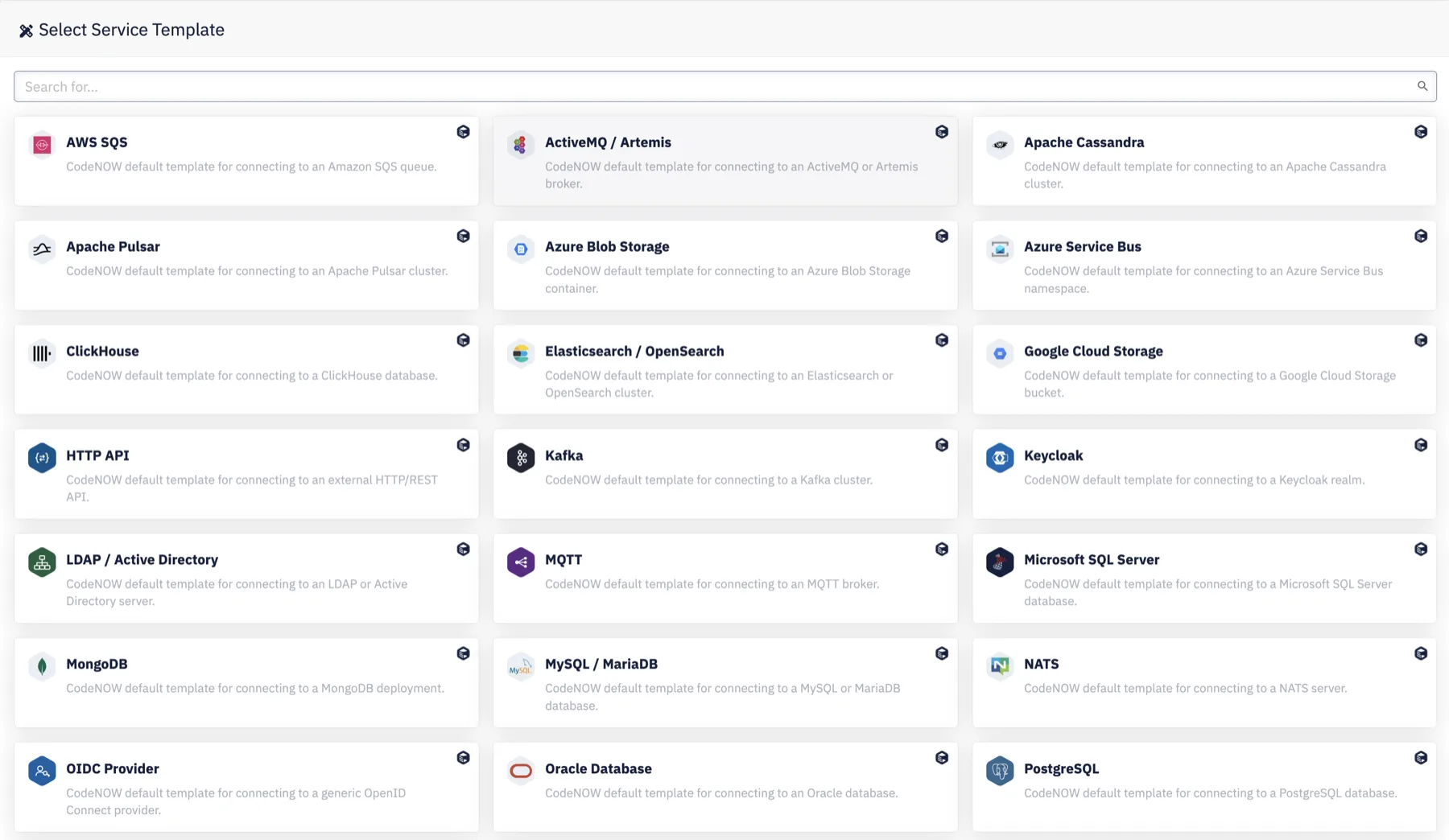
Task: Pick the Oracle Database title
Action: (x=598, y=769)
